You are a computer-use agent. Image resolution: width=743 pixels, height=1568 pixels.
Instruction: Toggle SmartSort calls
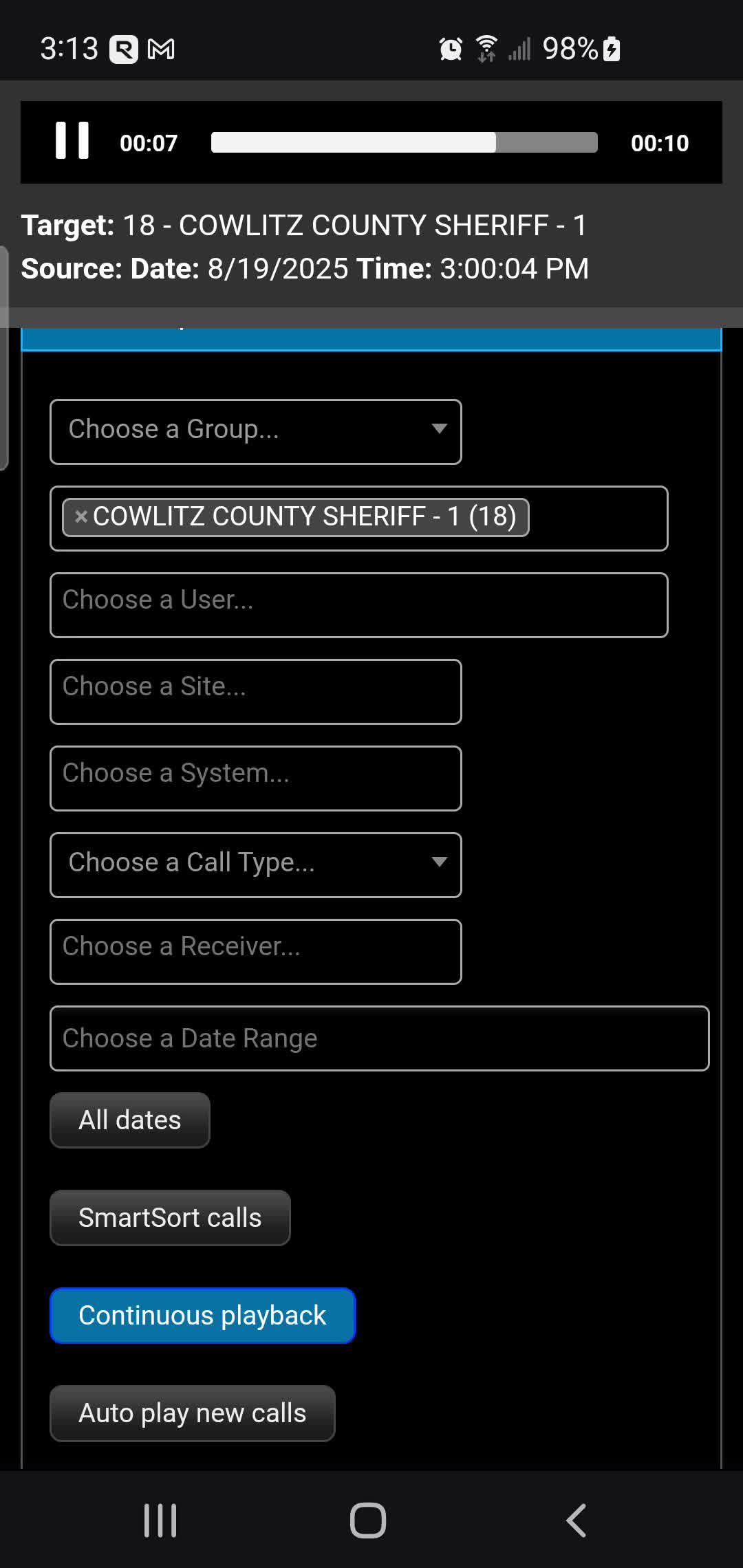(x=170, y=1217)
